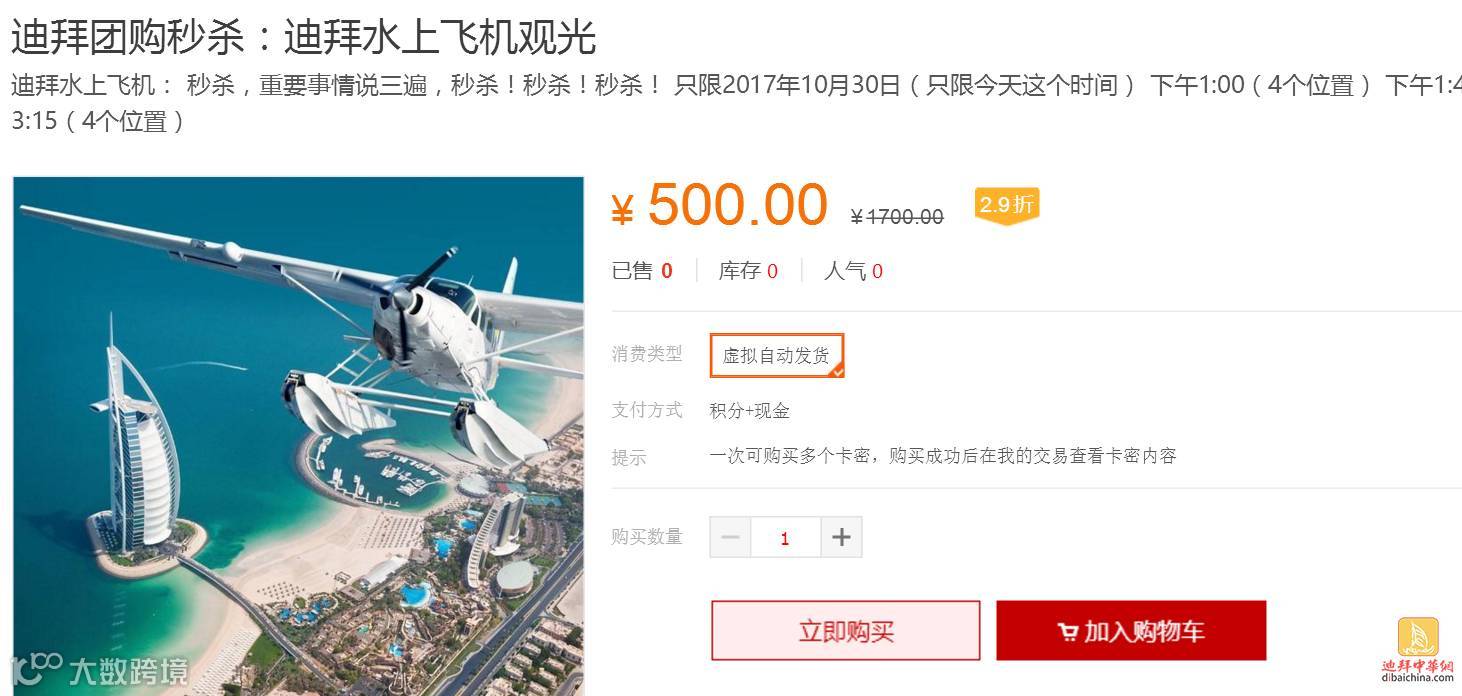Click the ¥500.00 sale price
Image resolution: width=1462 pixels, height=696 pixels.
tap(720, 204)
